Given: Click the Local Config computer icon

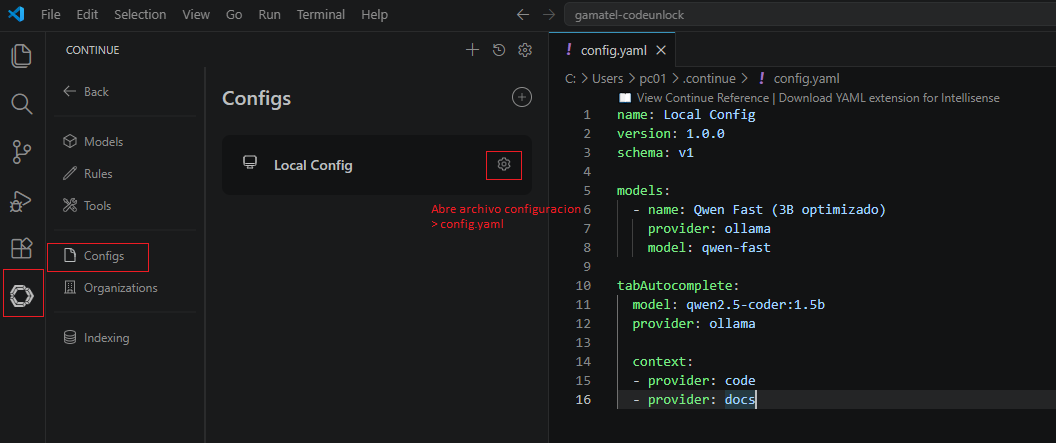Looking at the screenshot, I should (x=250, y=163).
